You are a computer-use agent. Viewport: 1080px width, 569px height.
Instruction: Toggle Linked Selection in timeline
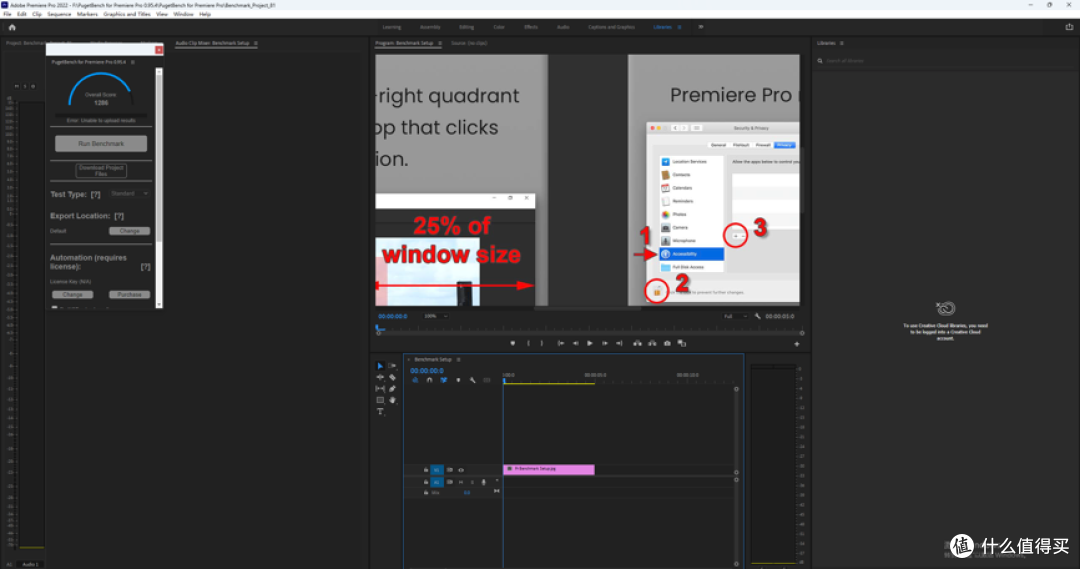[x=444, y=380]
